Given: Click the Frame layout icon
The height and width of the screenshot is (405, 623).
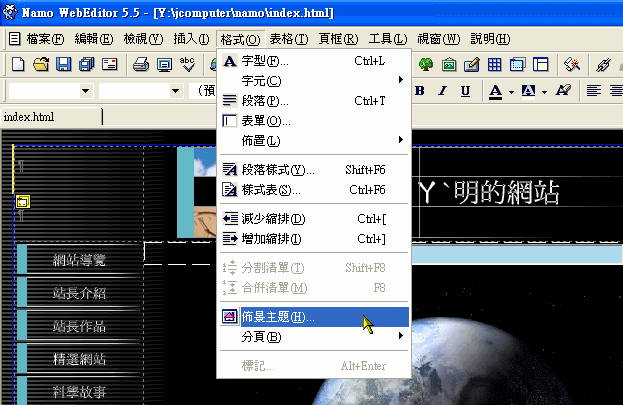Looking at the screenshot, I should pyautogui.click(x=540, y=64).
